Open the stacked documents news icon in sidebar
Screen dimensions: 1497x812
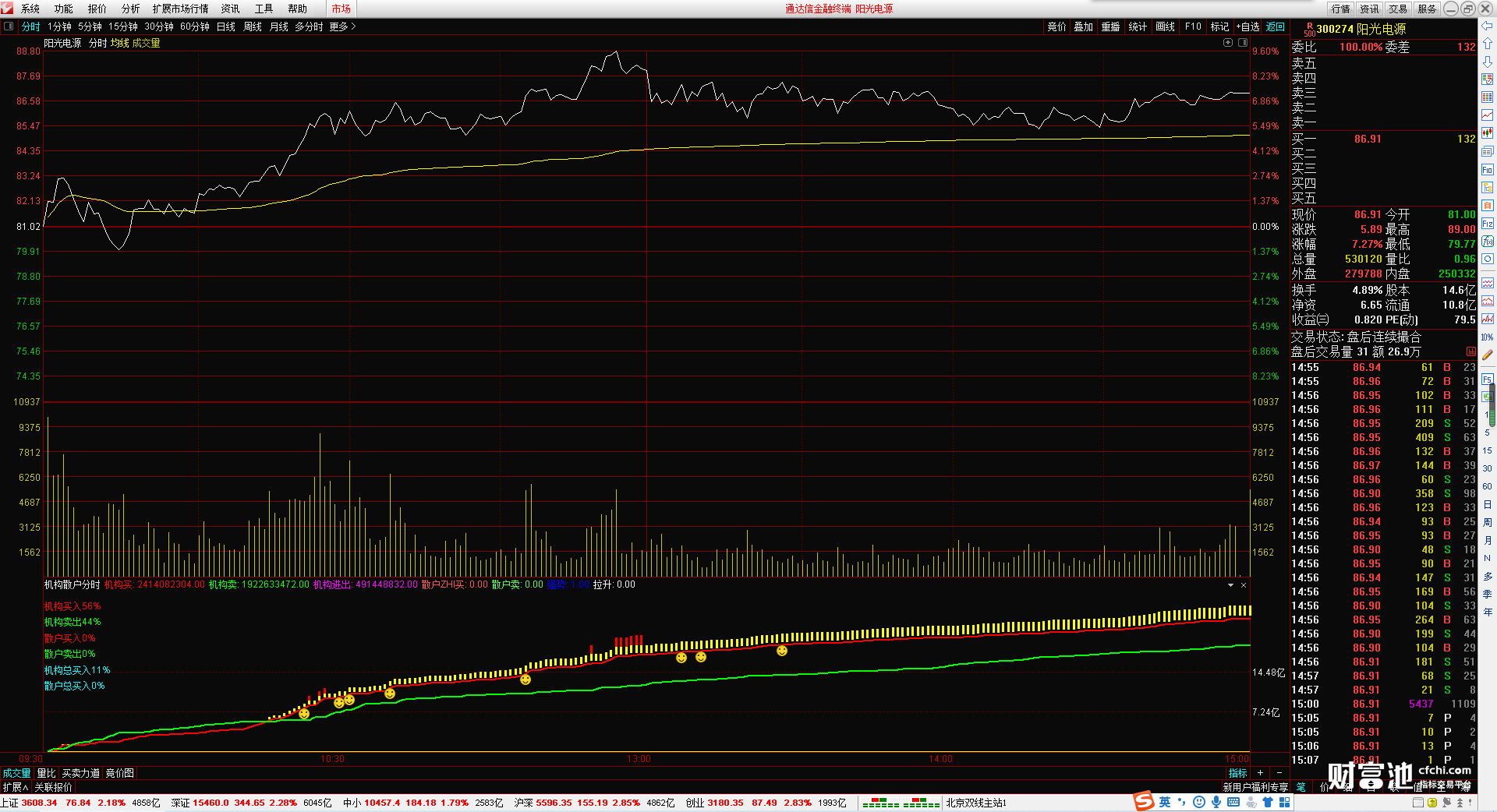1487,151
